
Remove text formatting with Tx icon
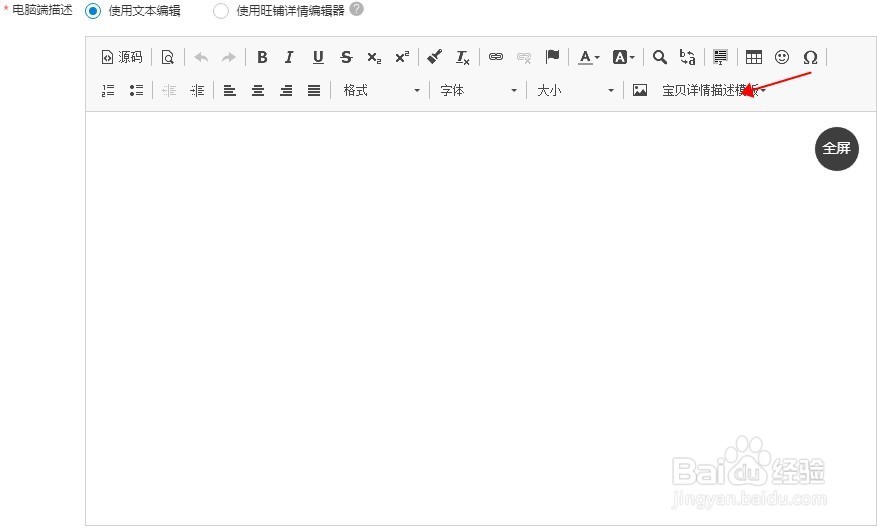(463, 57)
